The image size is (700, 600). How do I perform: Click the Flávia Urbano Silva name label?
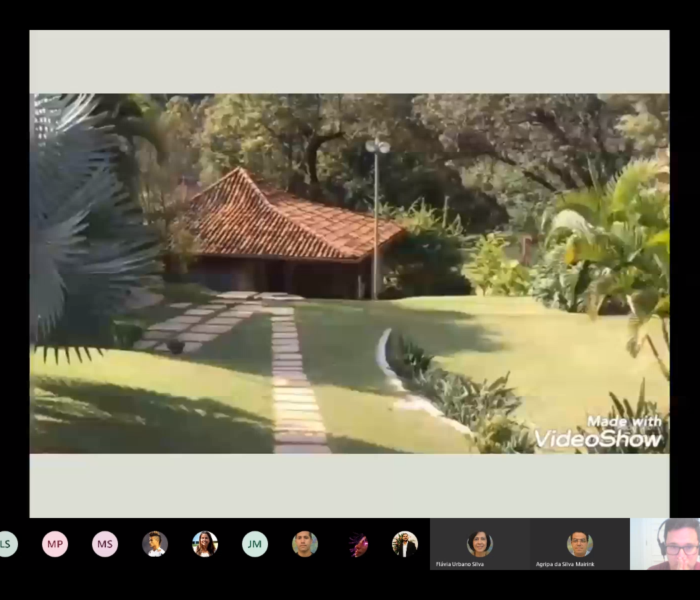(460, 564)
